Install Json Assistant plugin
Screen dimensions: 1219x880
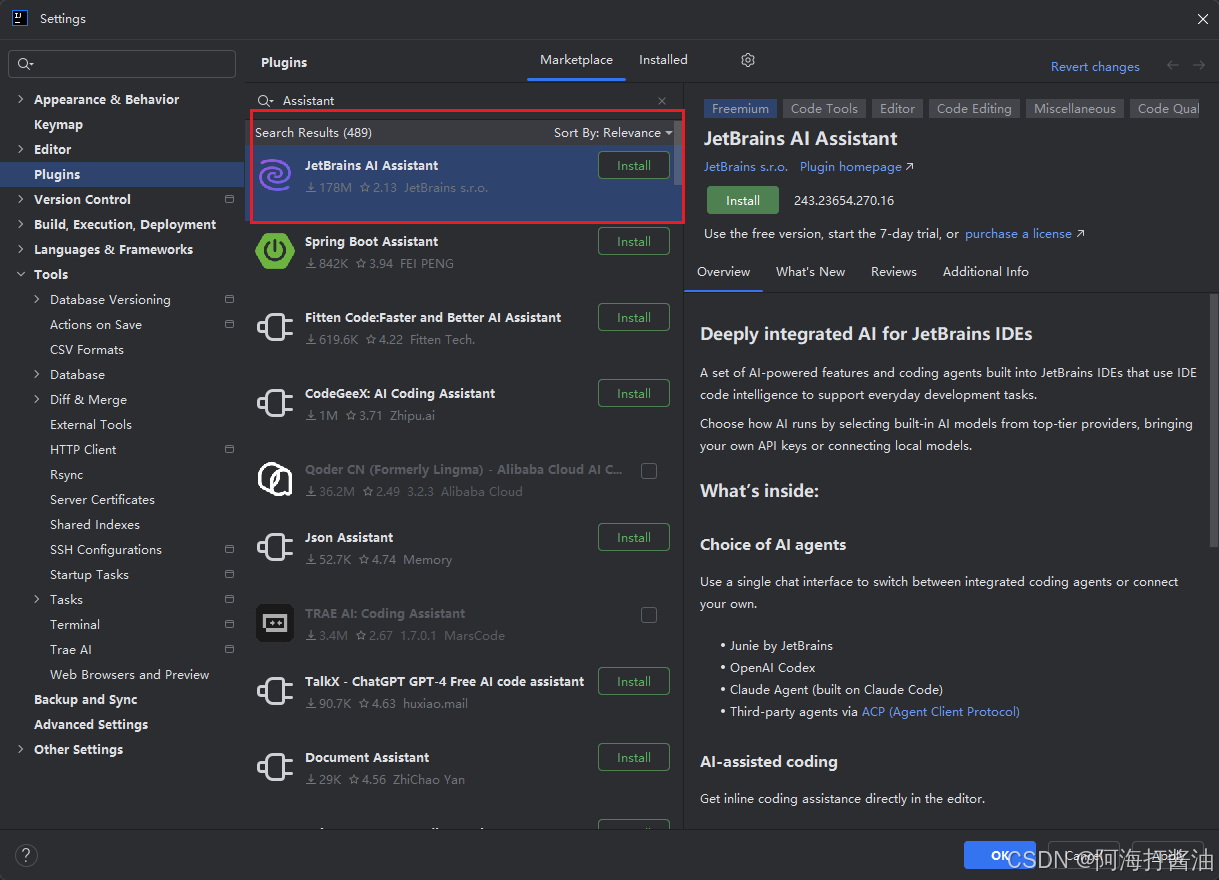634,538
